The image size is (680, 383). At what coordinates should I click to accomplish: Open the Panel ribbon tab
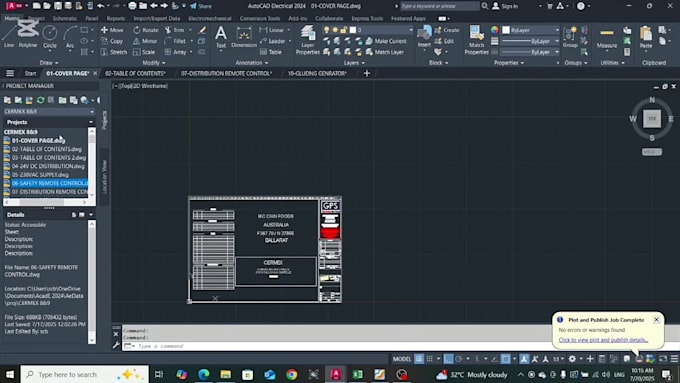(92, 19)
